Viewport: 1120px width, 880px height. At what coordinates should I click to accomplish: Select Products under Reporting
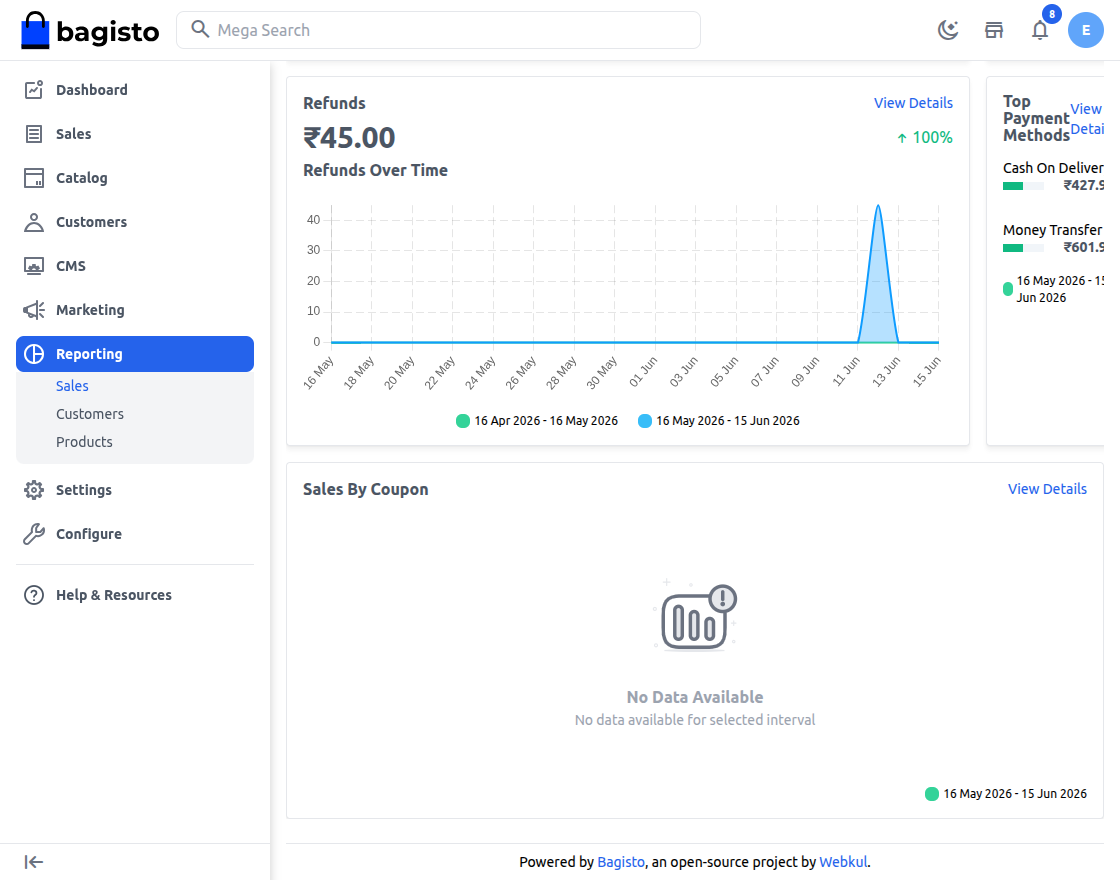pos(84,441)
